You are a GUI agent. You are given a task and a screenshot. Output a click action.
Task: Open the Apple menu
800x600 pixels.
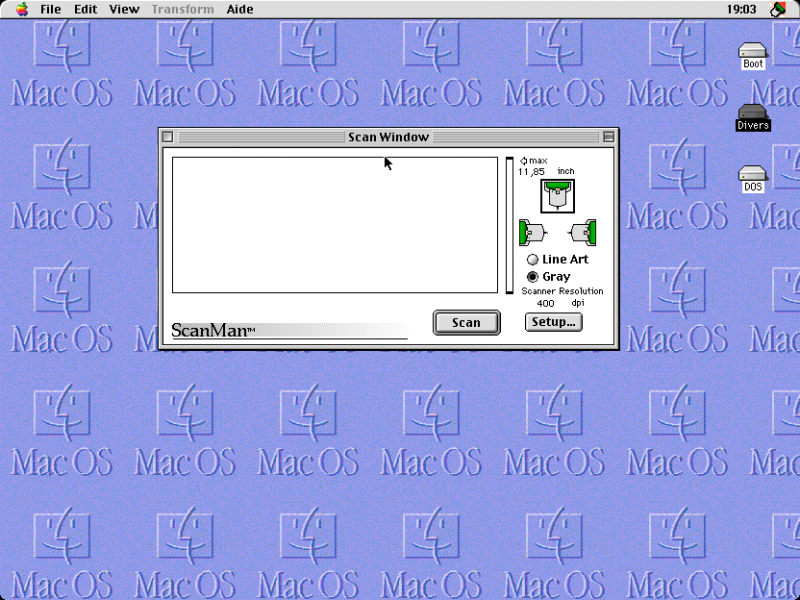[21, 9]
